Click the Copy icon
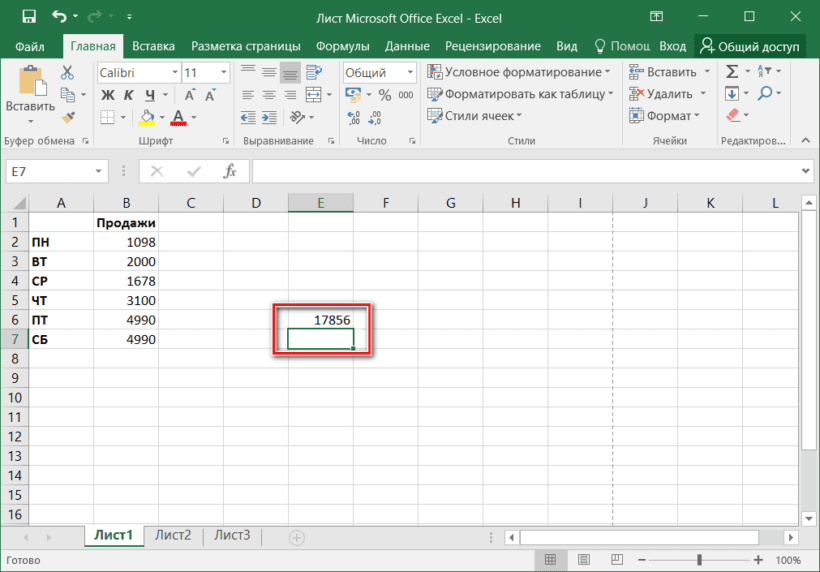 coord(68,95)
